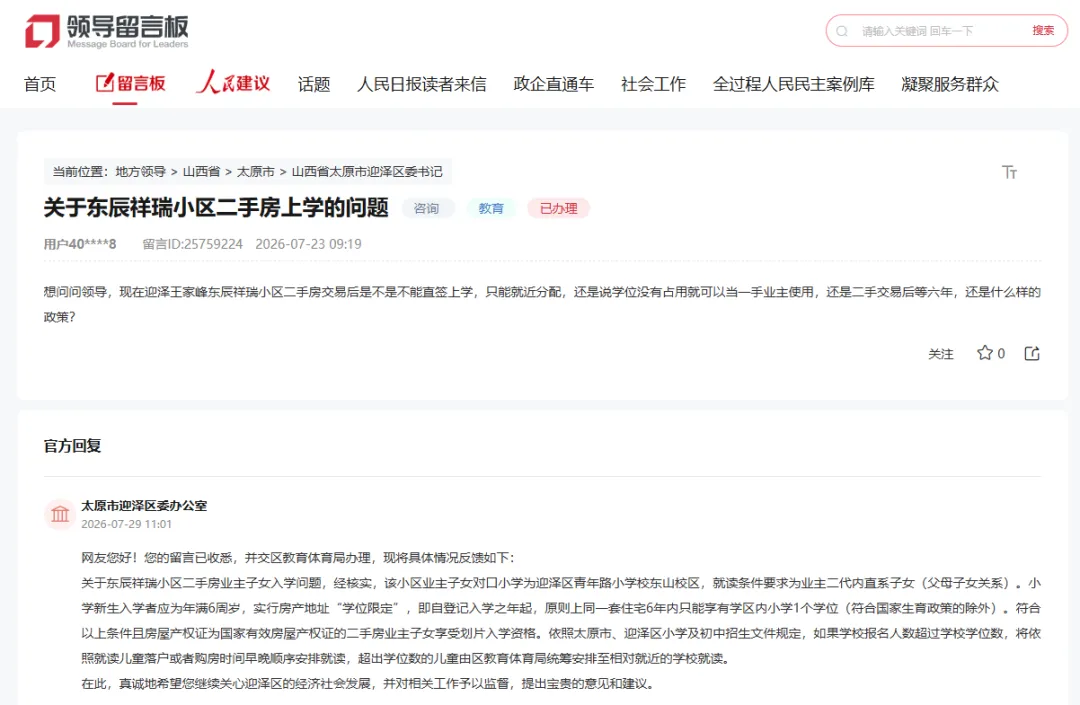The height and width of the screenshot is (705, 1080).
Task: Click 留言ID:25759224 text
Action: point(193,244)
